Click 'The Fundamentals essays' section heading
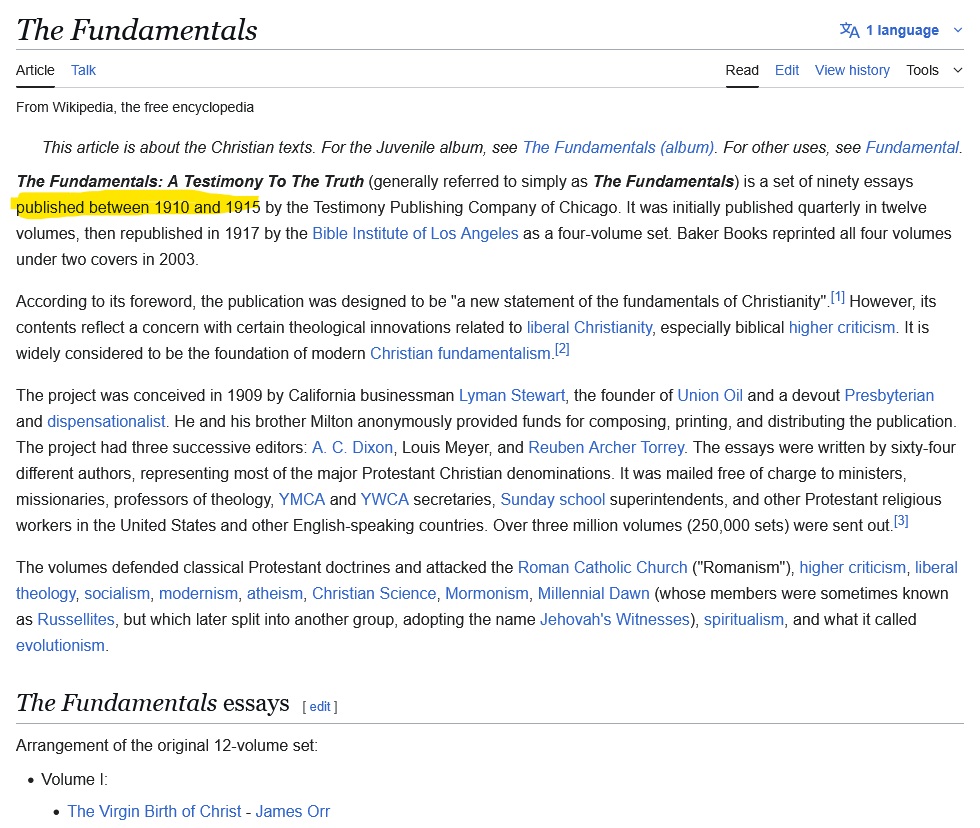The width and height of the screenshot is (980, 828). (152, 703)
